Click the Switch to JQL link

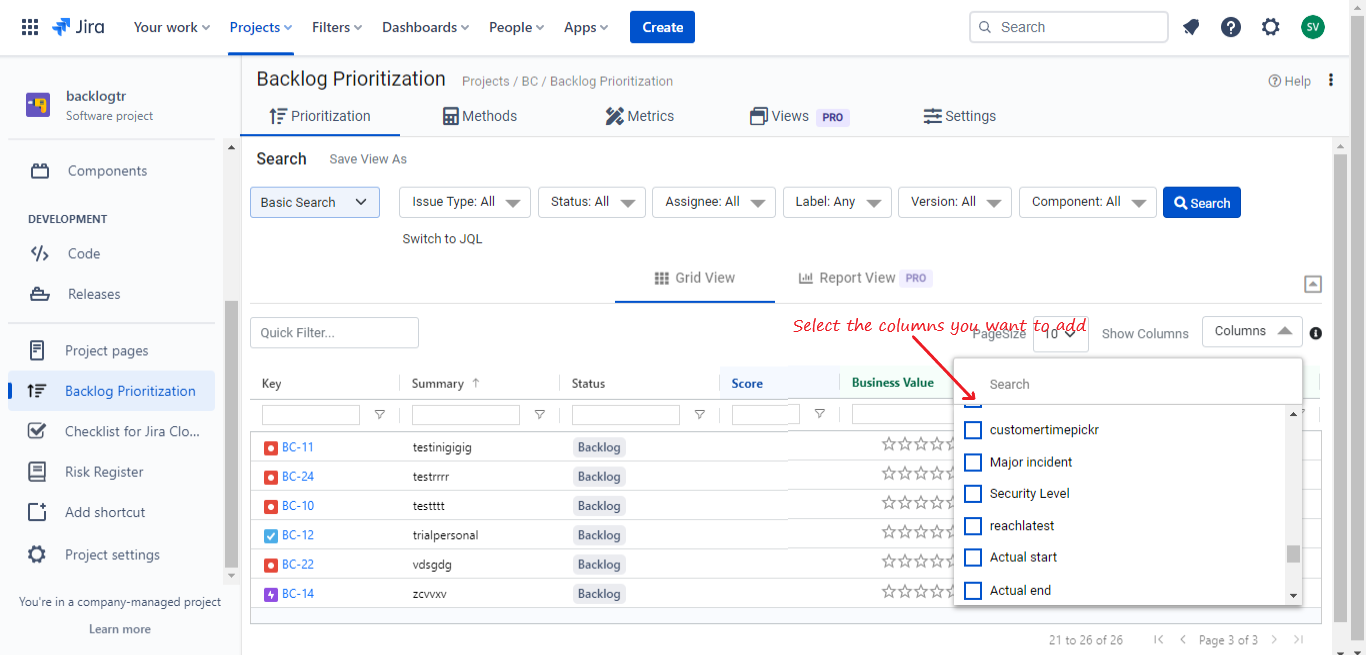click(x=442, y=239)
